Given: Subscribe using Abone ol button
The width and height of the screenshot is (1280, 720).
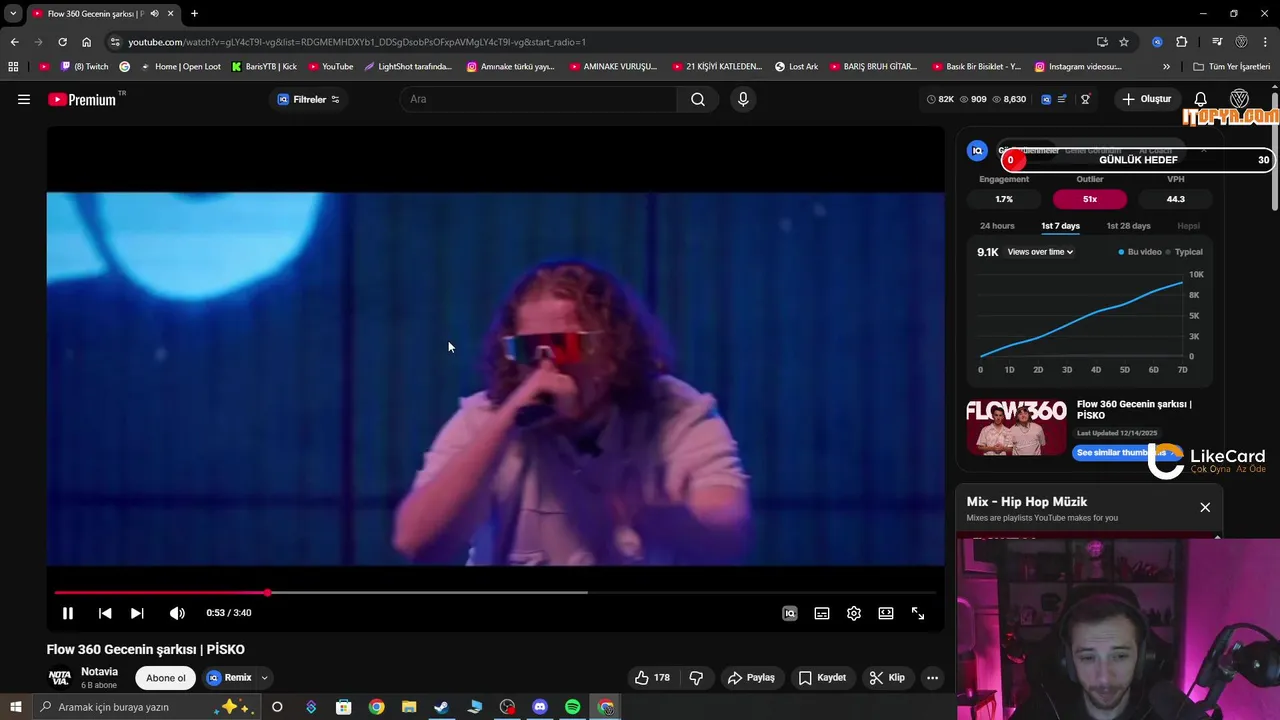Looking at the screenshot, I should 166,677.
